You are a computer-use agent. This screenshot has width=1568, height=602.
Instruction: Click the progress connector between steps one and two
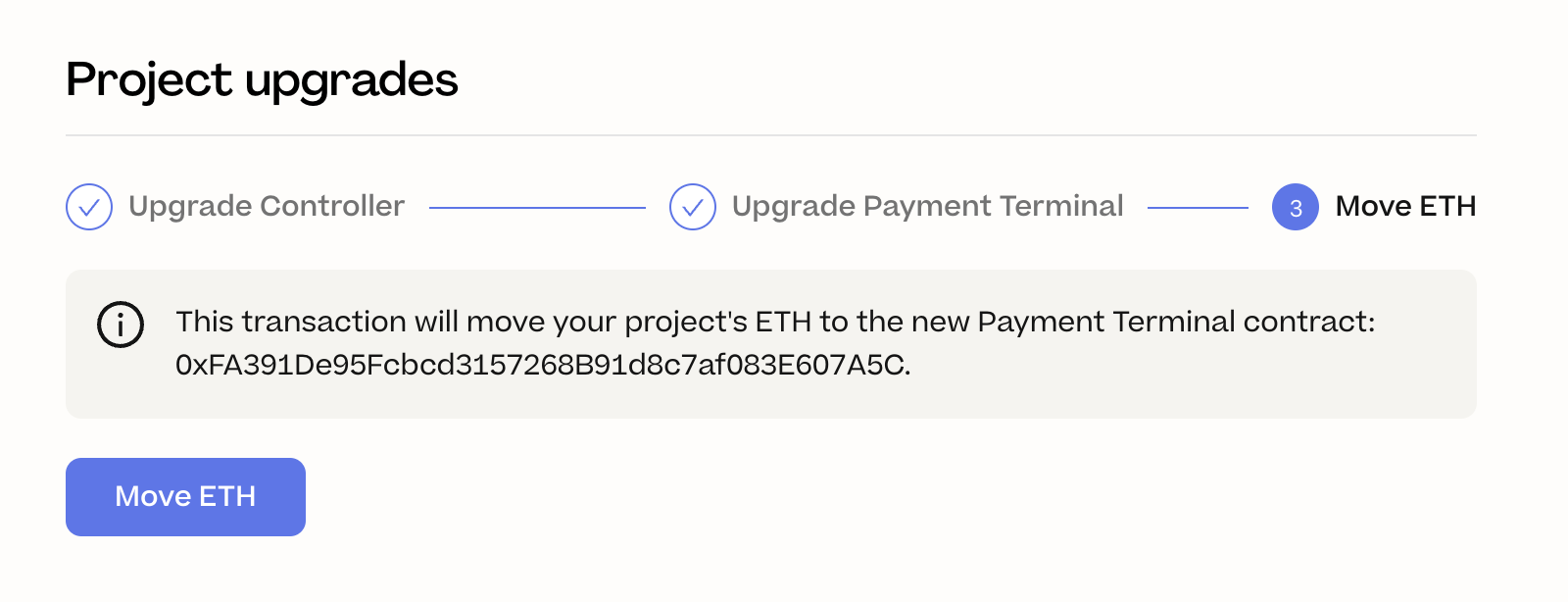[538, 207]
